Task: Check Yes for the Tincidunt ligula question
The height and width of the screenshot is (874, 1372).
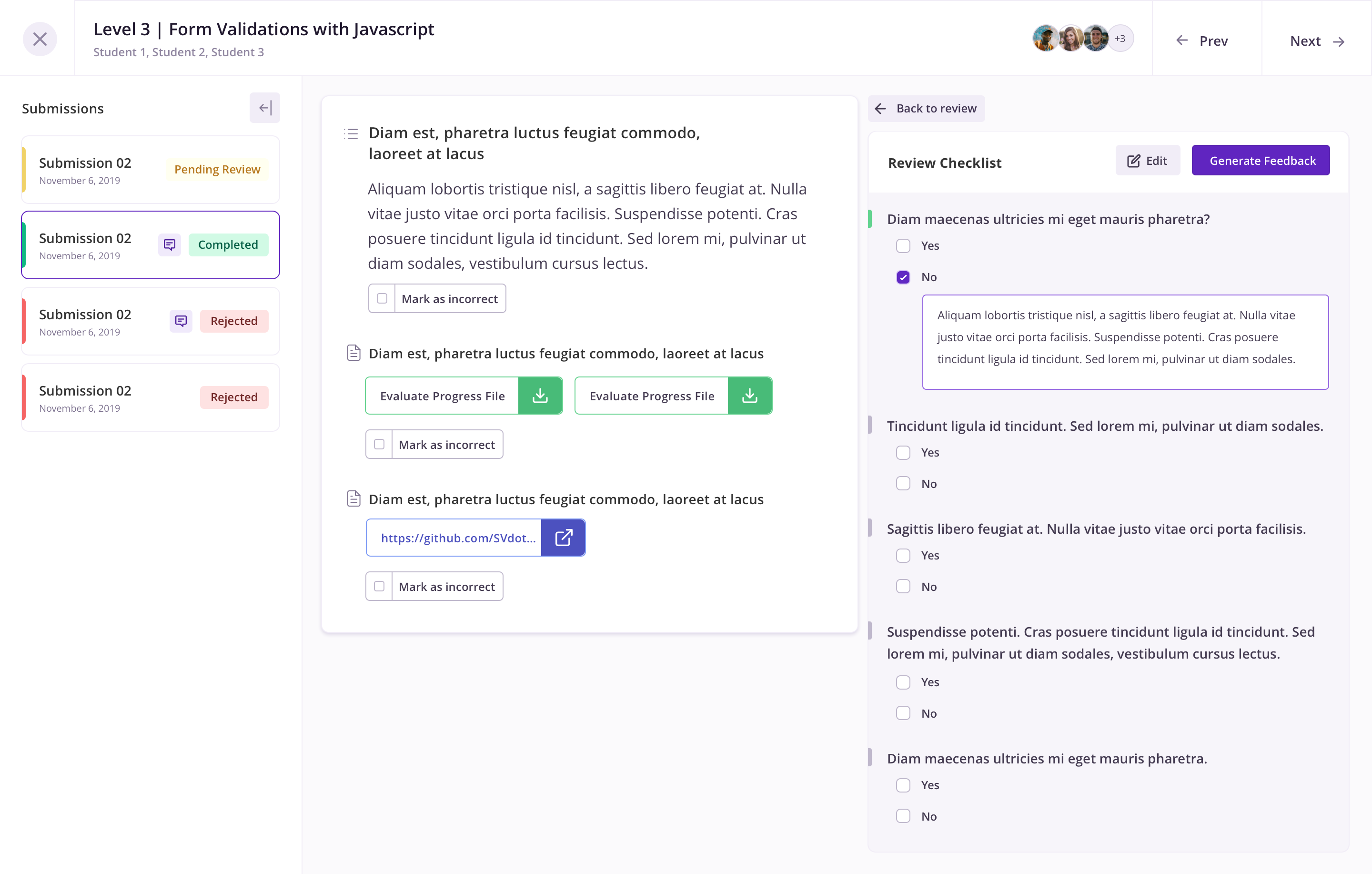Action: pos(903,452)
